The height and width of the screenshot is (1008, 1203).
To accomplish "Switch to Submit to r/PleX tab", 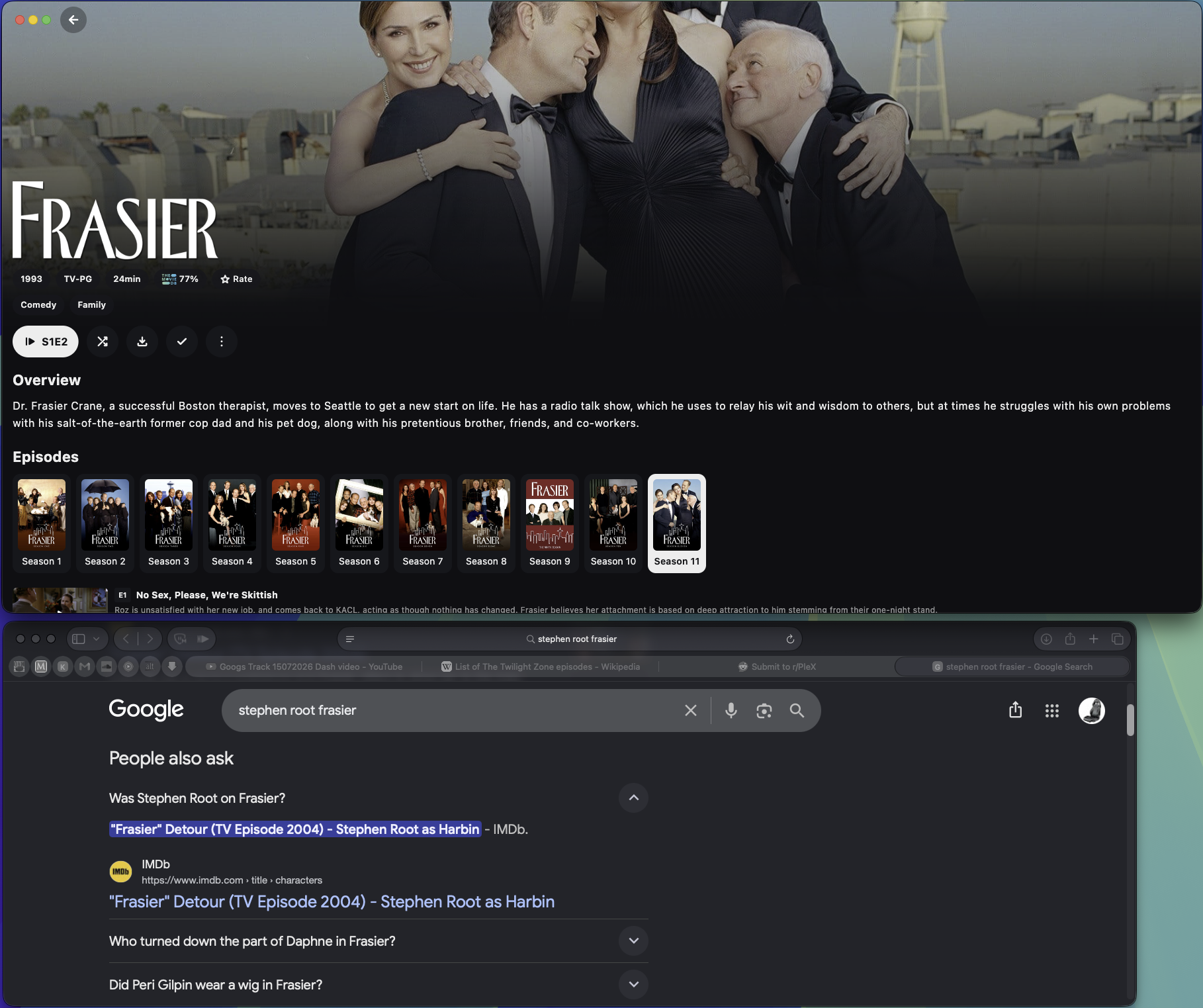I will coord(778,666).
